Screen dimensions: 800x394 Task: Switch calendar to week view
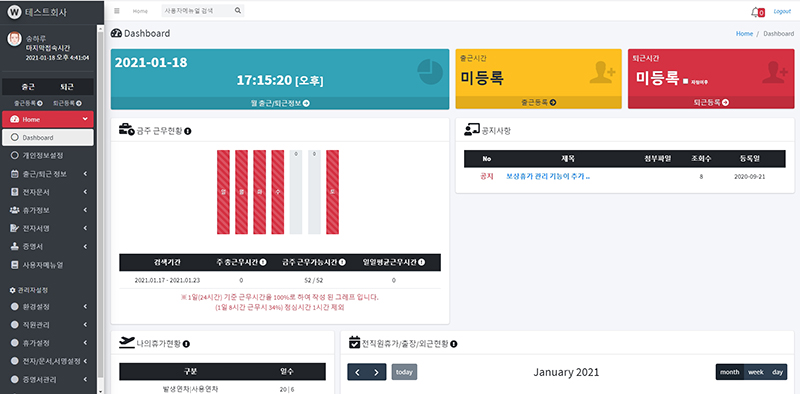756,372
